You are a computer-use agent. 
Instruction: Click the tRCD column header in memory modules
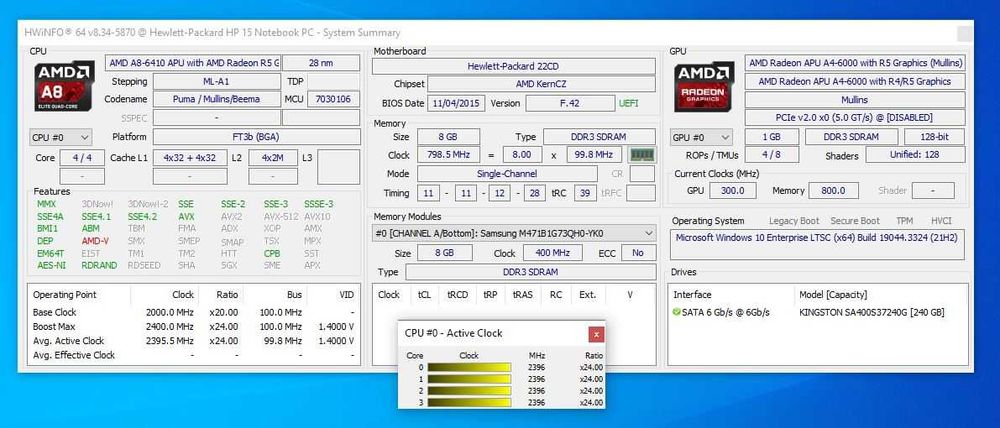[457, 295]
